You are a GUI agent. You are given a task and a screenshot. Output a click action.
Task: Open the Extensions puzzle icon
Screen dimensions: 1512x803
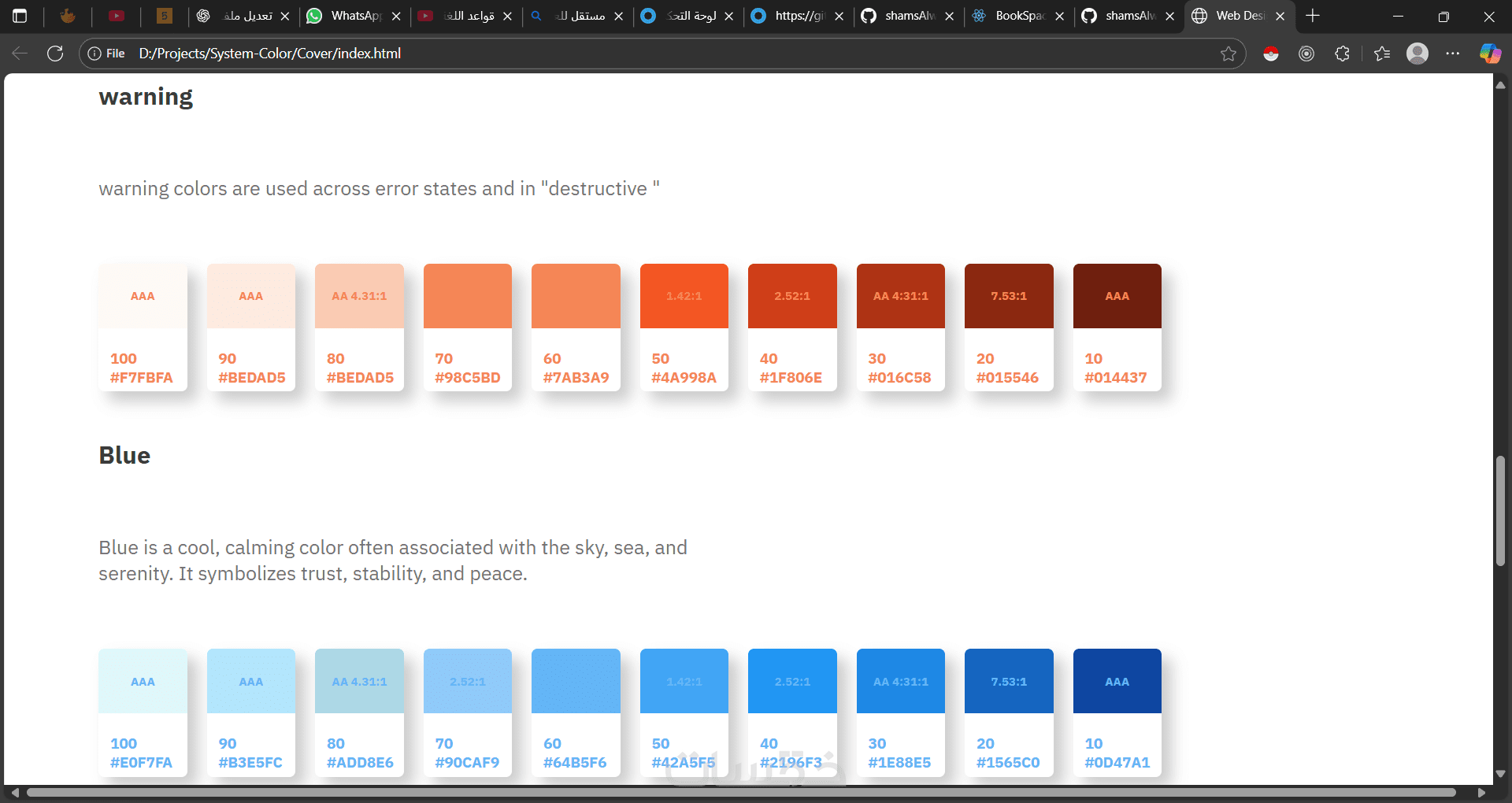pos(1343,54)
